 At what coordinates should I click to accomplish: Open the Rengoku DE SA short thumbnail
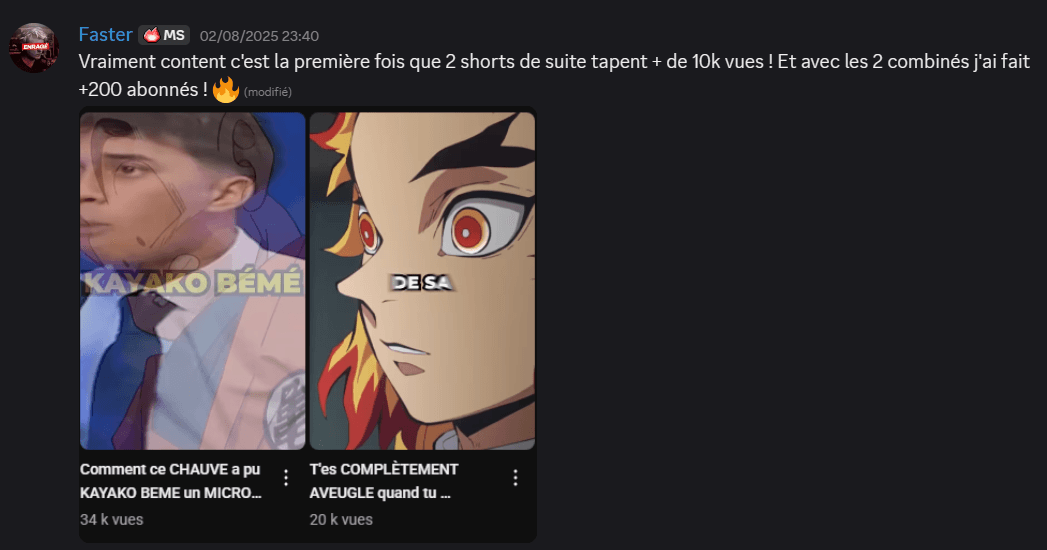click(x=422, y=280)
